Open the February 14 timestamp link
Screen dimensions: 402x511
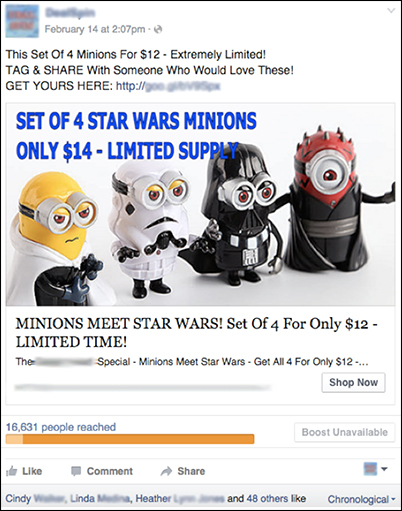click(x=95, y=29)
